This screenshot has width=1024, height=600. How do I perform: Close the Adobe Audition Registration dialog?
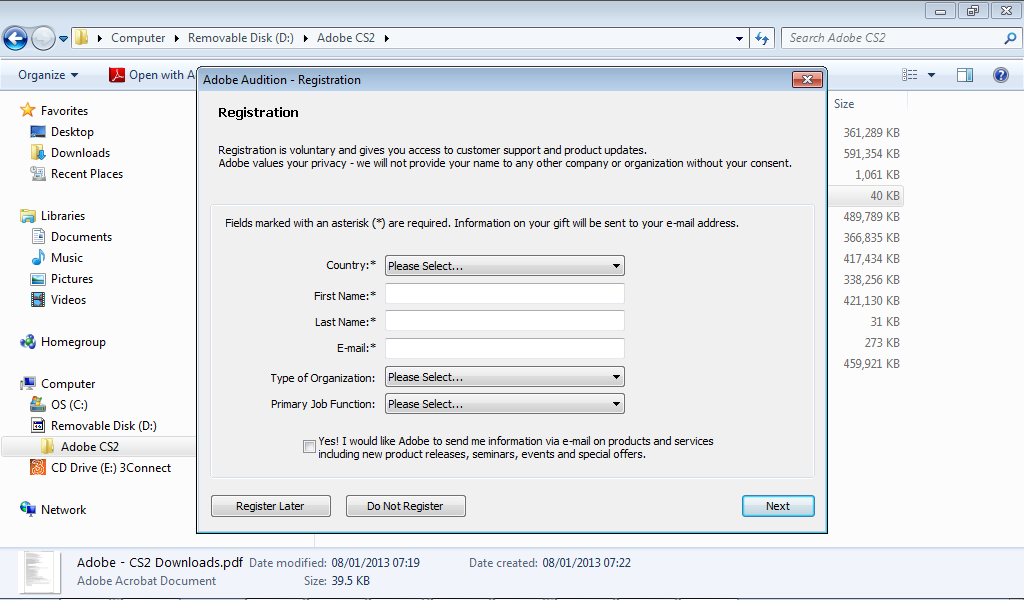pyautogui.click(x=807, y=79)
